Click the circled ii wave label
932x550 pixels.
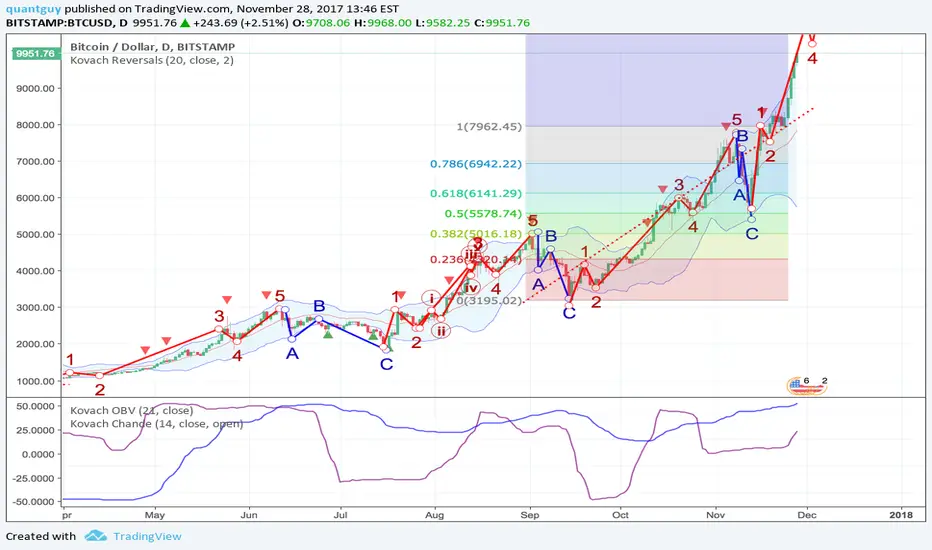440,331
